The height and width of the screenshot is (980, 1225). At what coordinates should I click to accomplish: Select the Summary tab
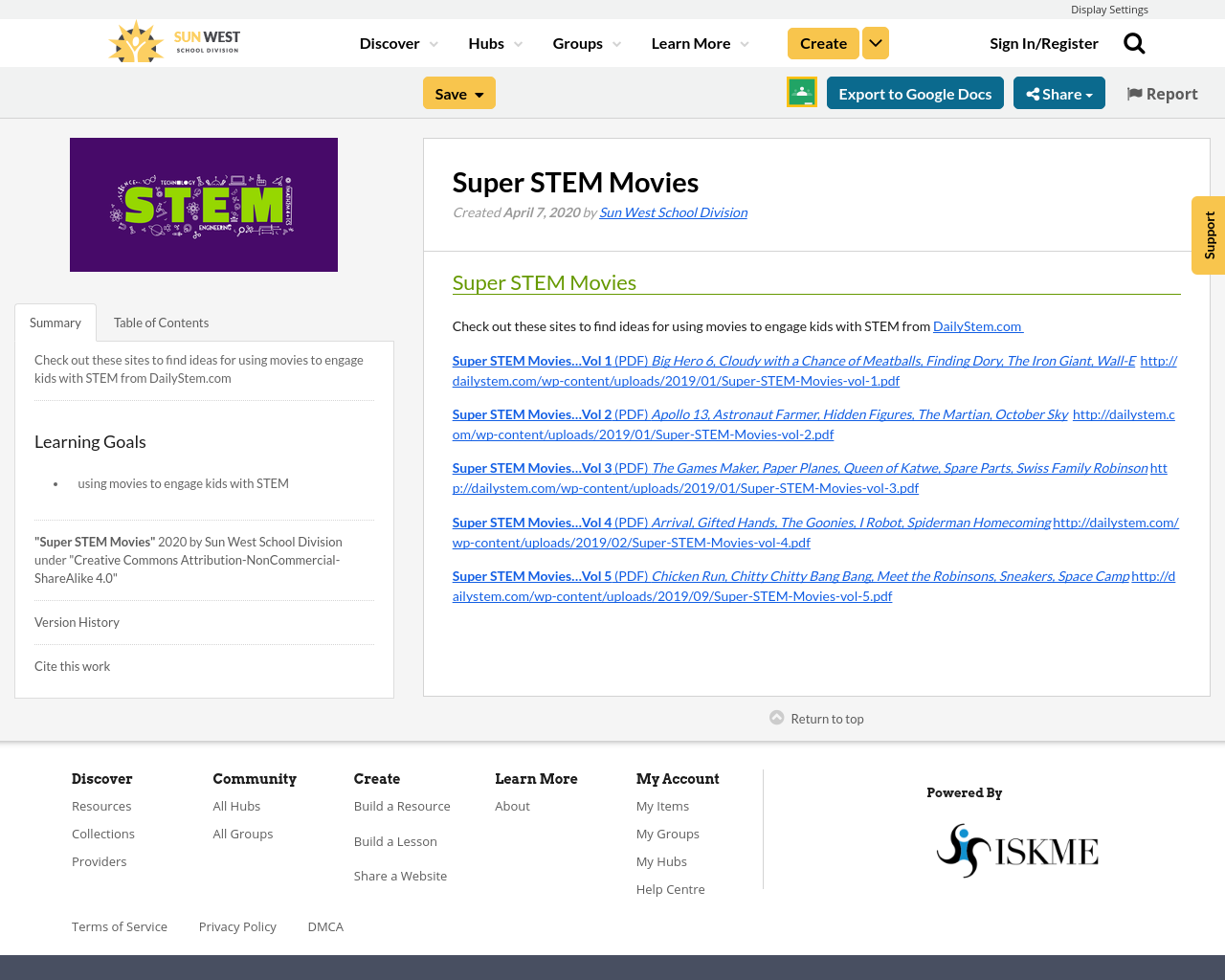pyautogui.click(x=55, y=322)
